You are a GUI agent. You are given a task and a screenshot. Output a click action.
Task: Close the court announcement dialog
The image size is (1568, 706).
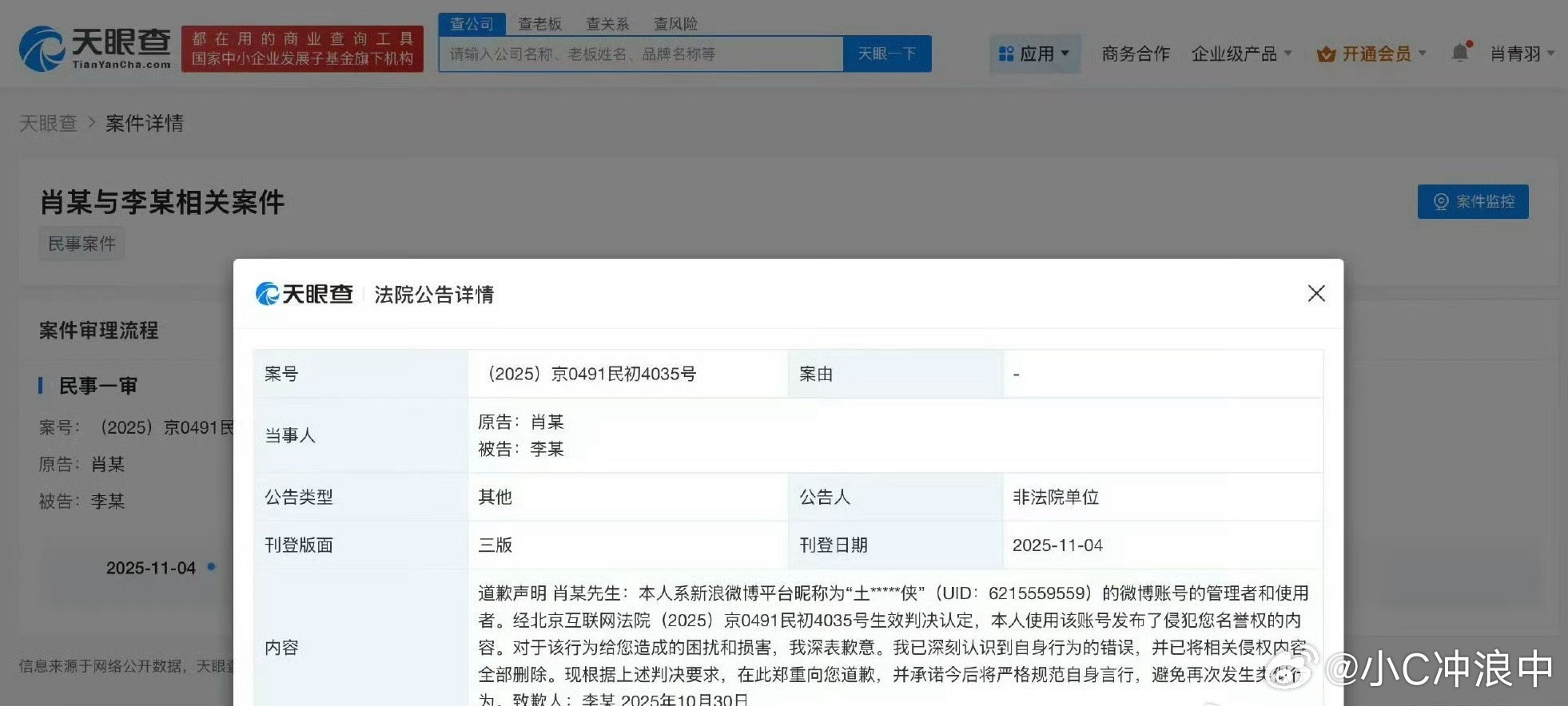(x=1316, y=293)
